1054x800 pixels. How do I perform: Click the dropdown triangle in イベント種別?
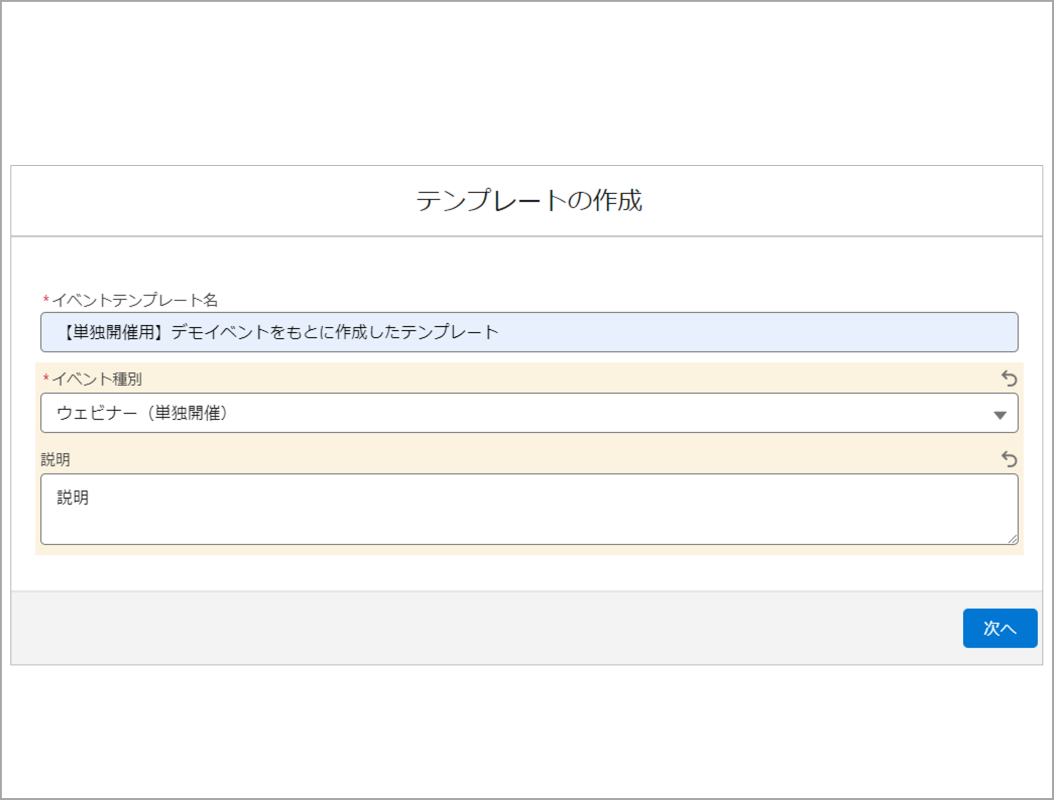pyautogui.click(x=999, y=415)
